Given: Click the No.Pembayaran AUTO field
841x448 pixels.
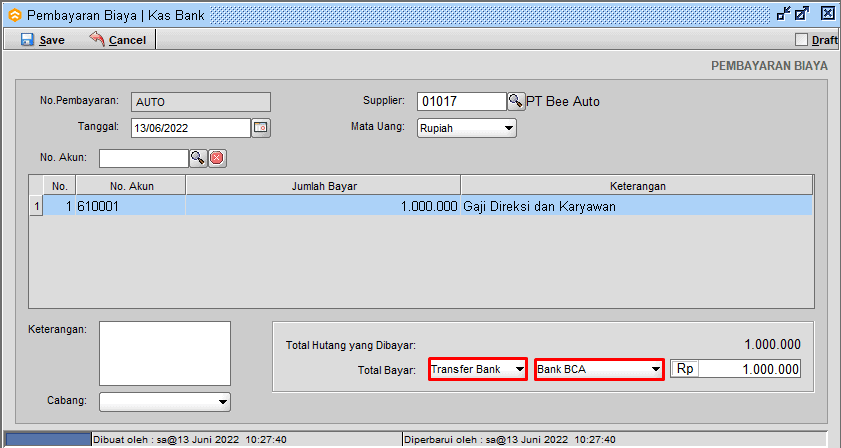Looking at the screenshot, I should tap(201, 102).
